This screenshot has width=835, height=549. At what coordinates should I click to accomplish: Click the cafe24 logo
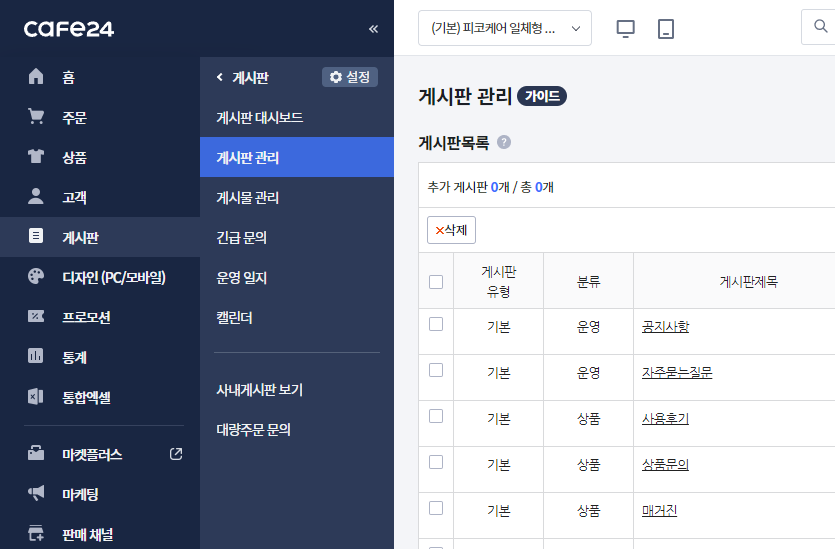(x=69, y=29)
